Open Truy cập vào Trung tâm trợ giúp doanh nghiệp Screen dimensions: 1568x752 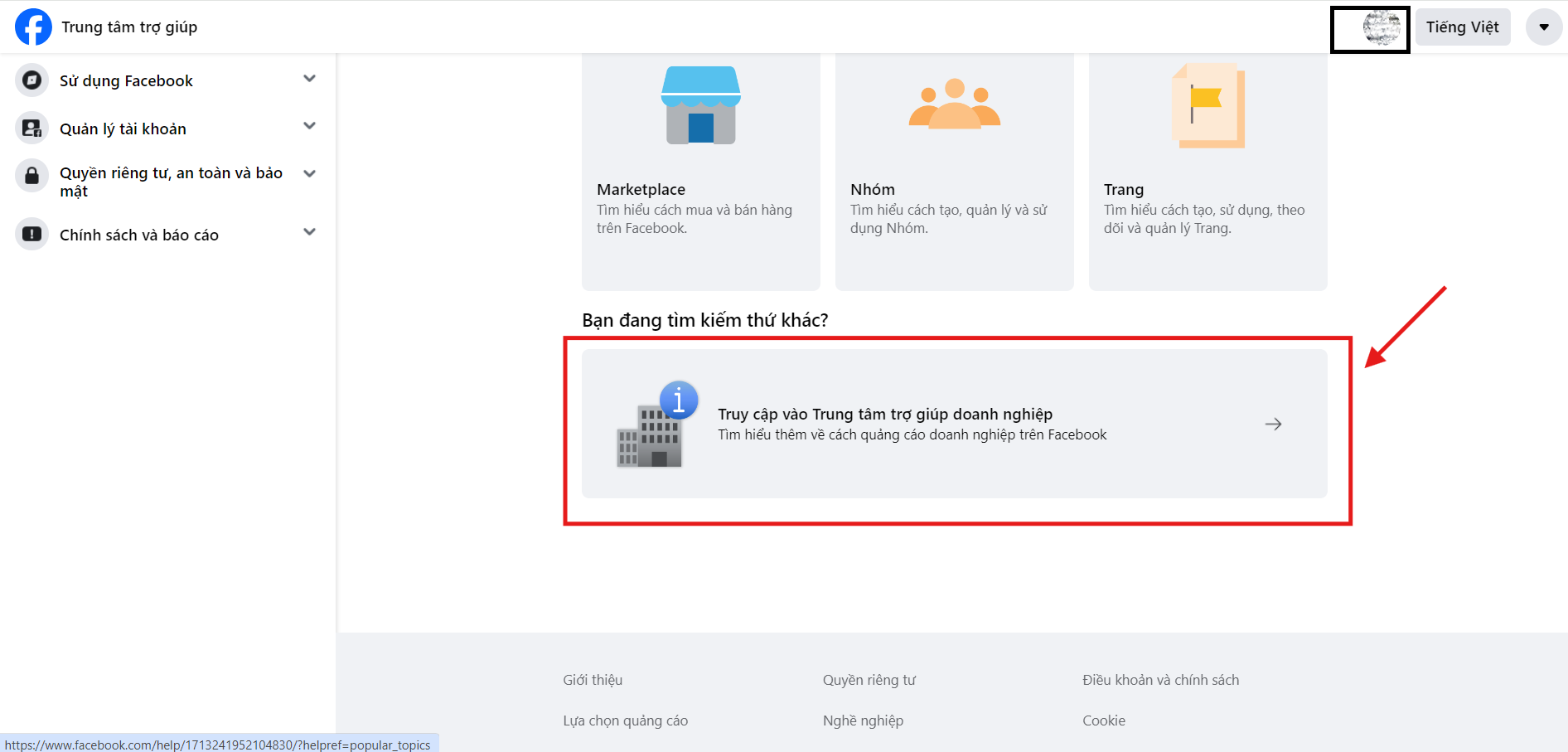885,414
